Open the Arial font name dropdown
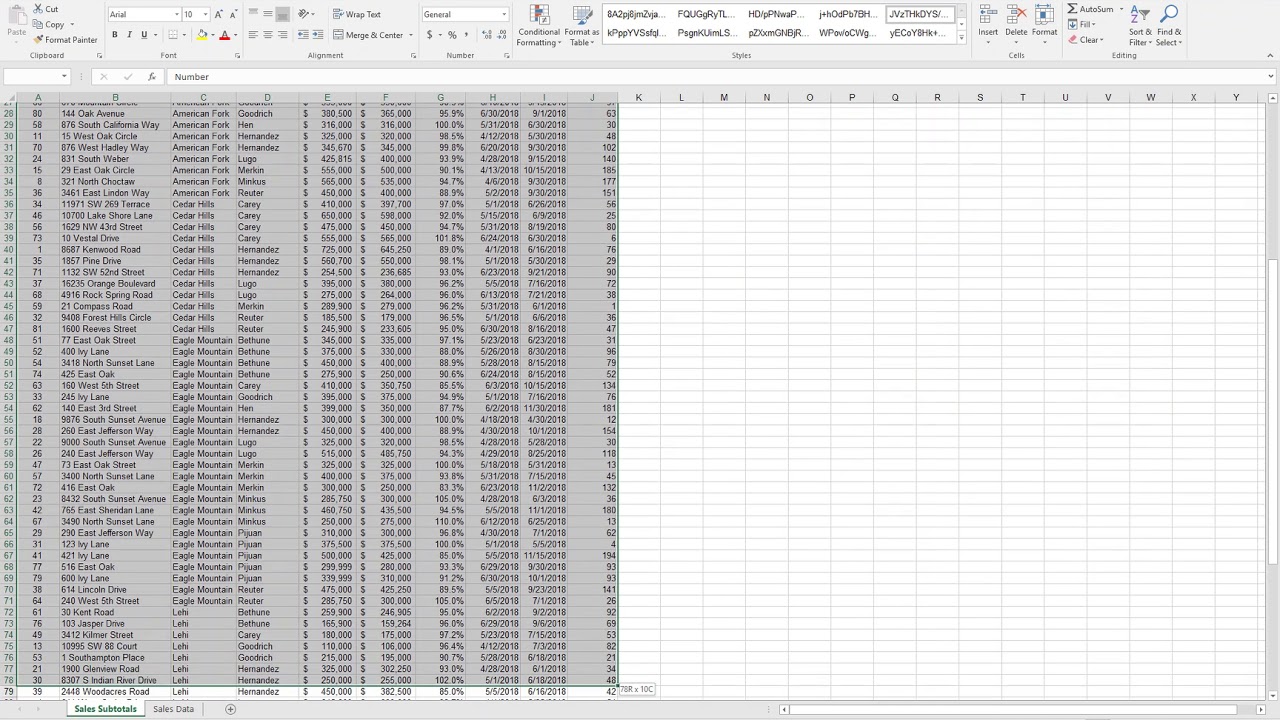Image resolution: width=1280 pixels, height=720 pixels. (176, 15)
